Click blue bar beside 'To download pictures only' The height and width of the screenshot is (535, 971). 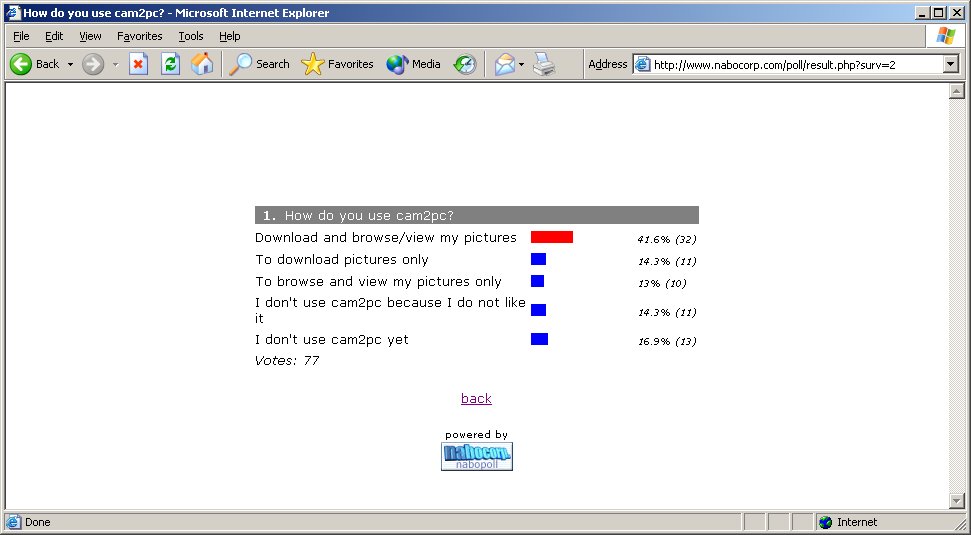pos(538,259)
